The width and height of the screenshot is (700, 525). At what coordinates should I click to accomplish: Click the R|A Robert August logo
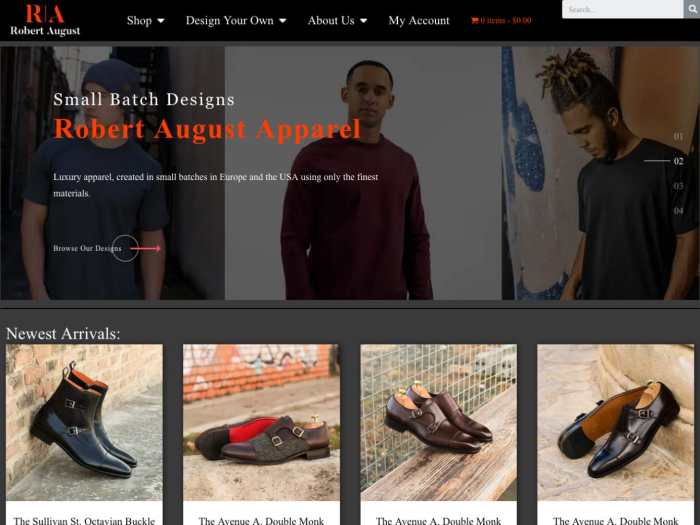point(45,20)
